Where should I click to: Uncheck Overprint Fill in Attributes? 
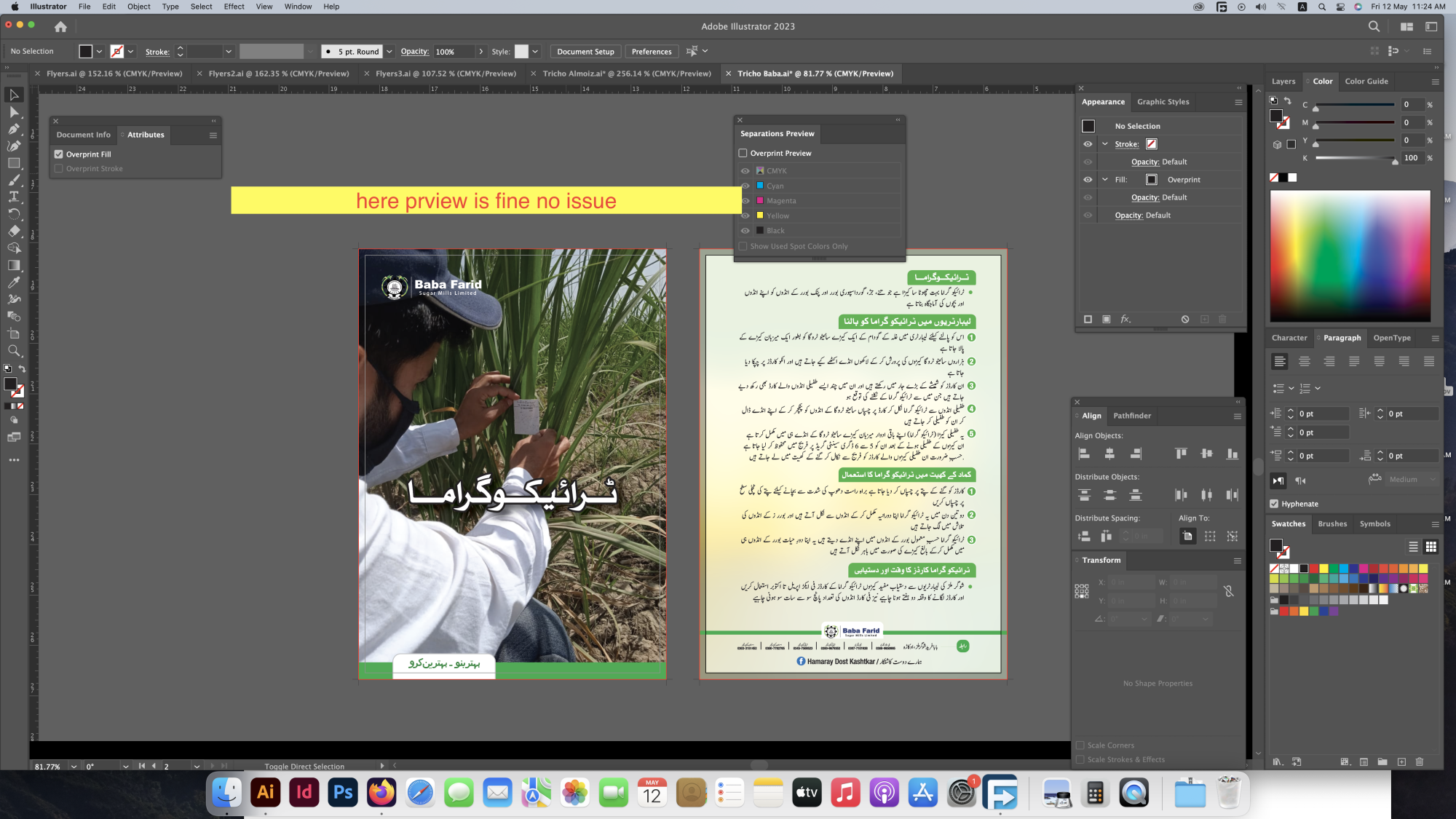tap(59, 154)
